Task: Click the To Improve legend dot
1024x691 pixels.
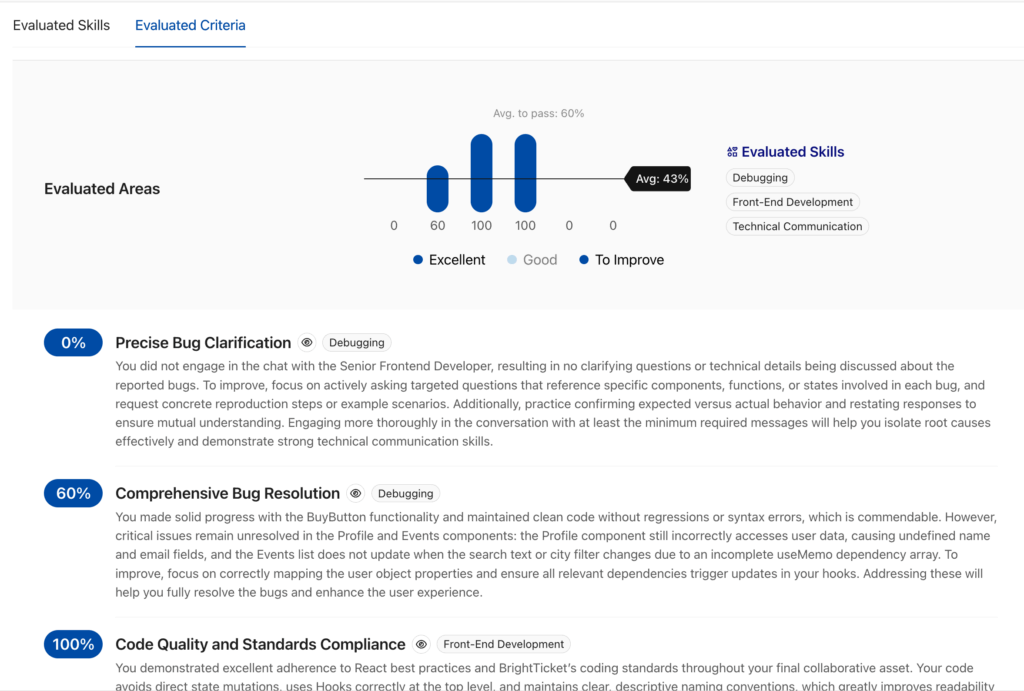Action: (584, 260)
